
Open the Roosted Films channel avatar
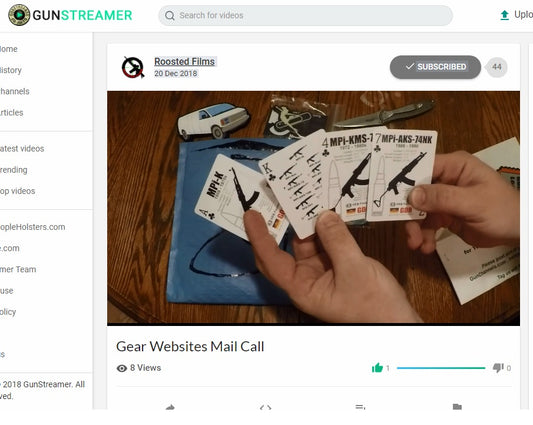[133, 67]
